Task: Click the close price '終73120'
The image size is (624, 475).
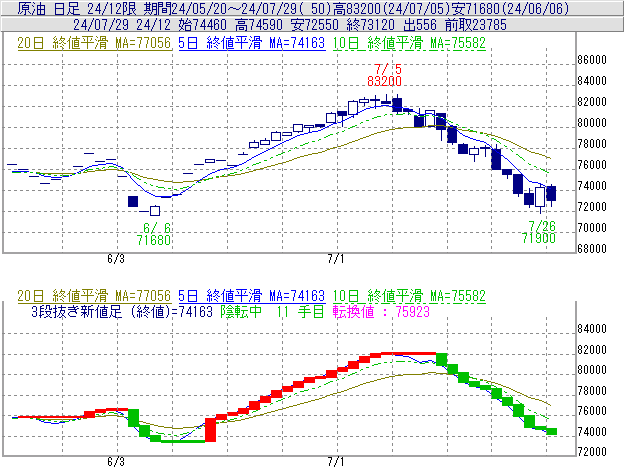Action: pyautogui.click(x=370, y=25)
